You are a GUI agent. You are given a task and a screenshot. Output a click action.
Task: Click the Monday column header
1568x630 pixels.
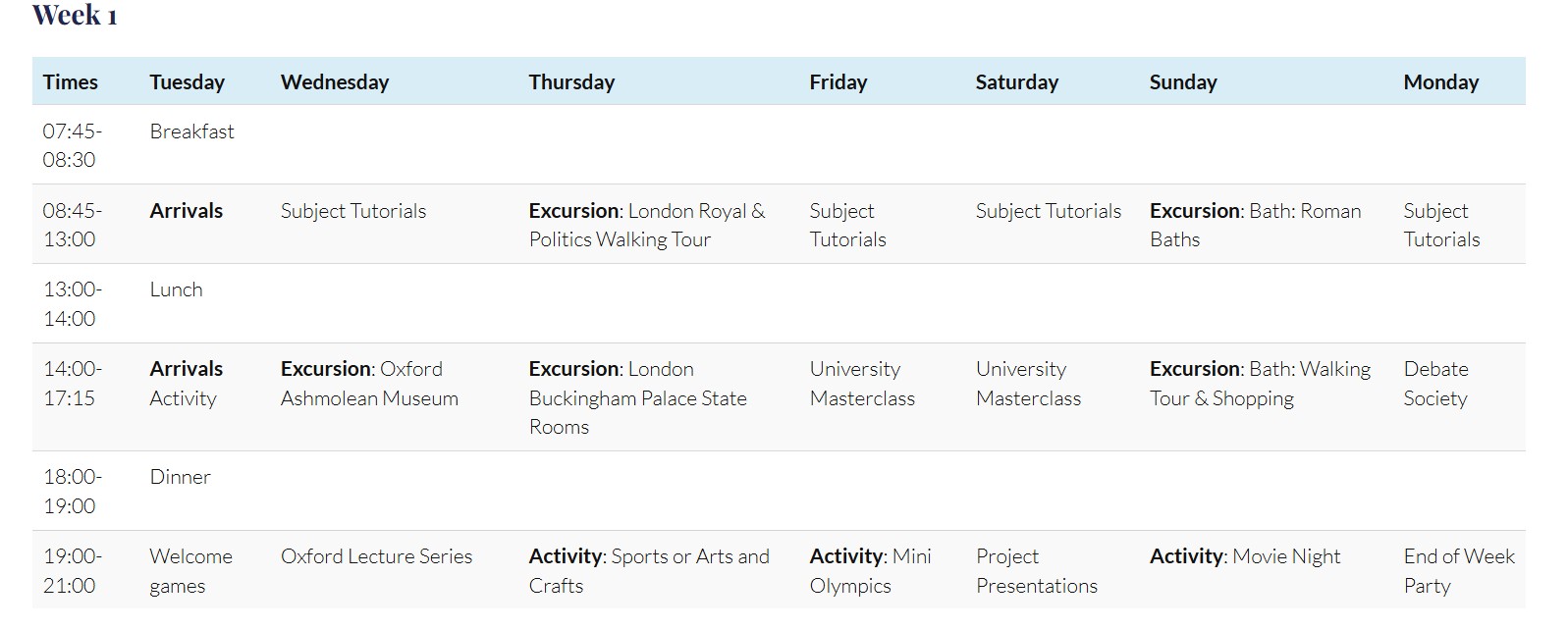[1440, 82]
